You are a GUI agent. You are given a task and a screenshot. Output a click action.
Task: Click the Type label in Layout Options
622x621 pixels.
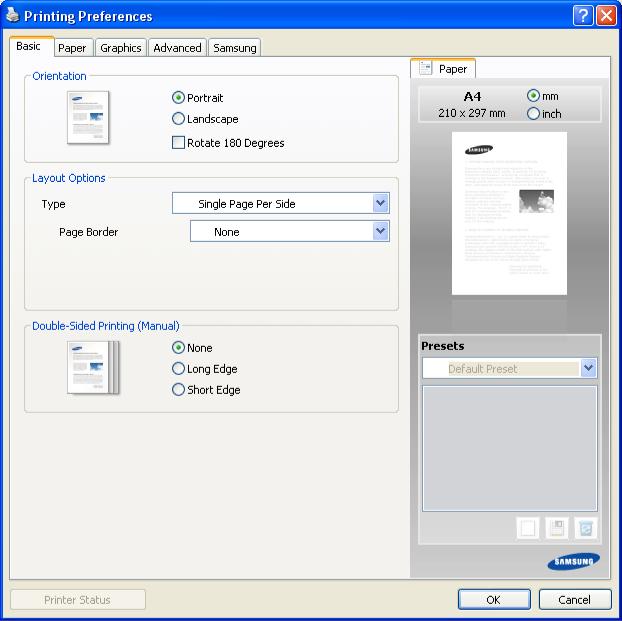[54, 204]
